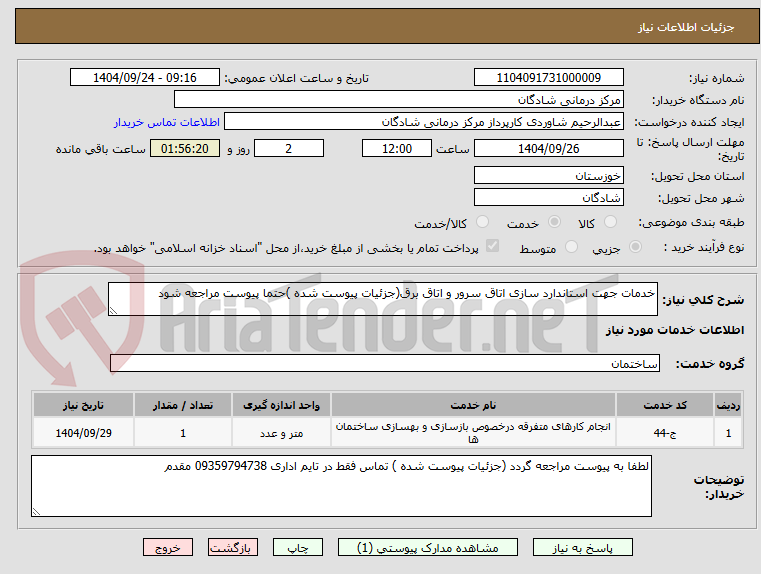Image resolution: width=761 pixels, height=574 pixels.
Task: Click the چاپ print button
Action: (x=298, y=547)
